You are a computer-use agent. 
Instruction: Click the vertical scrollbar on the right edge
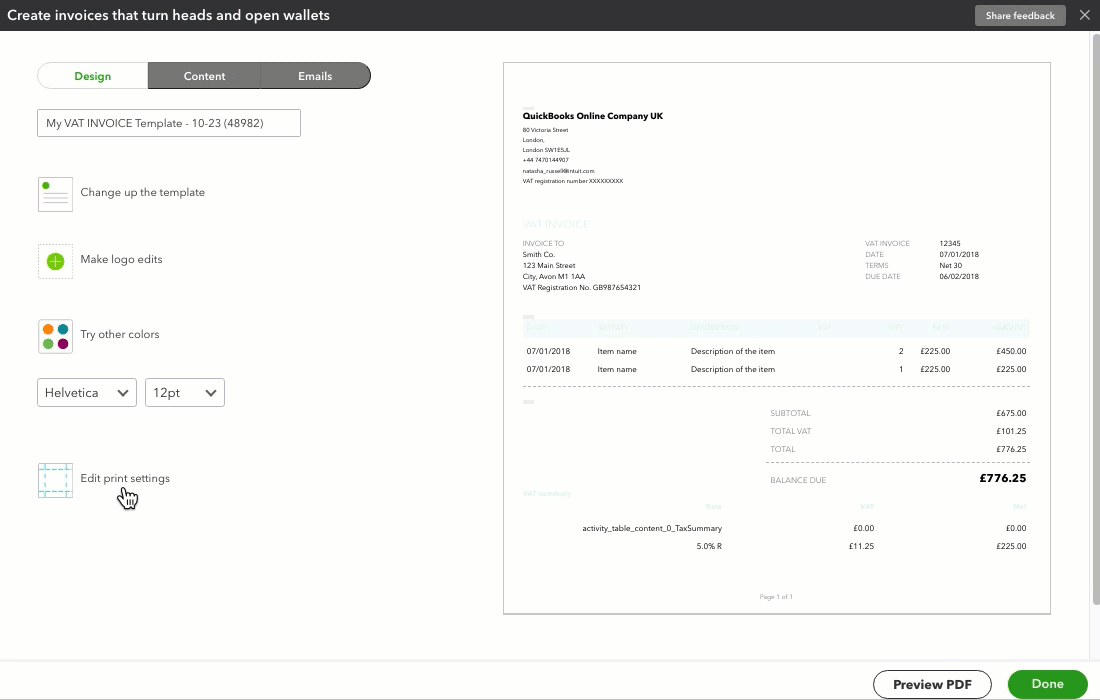(x=1096, y=318)
